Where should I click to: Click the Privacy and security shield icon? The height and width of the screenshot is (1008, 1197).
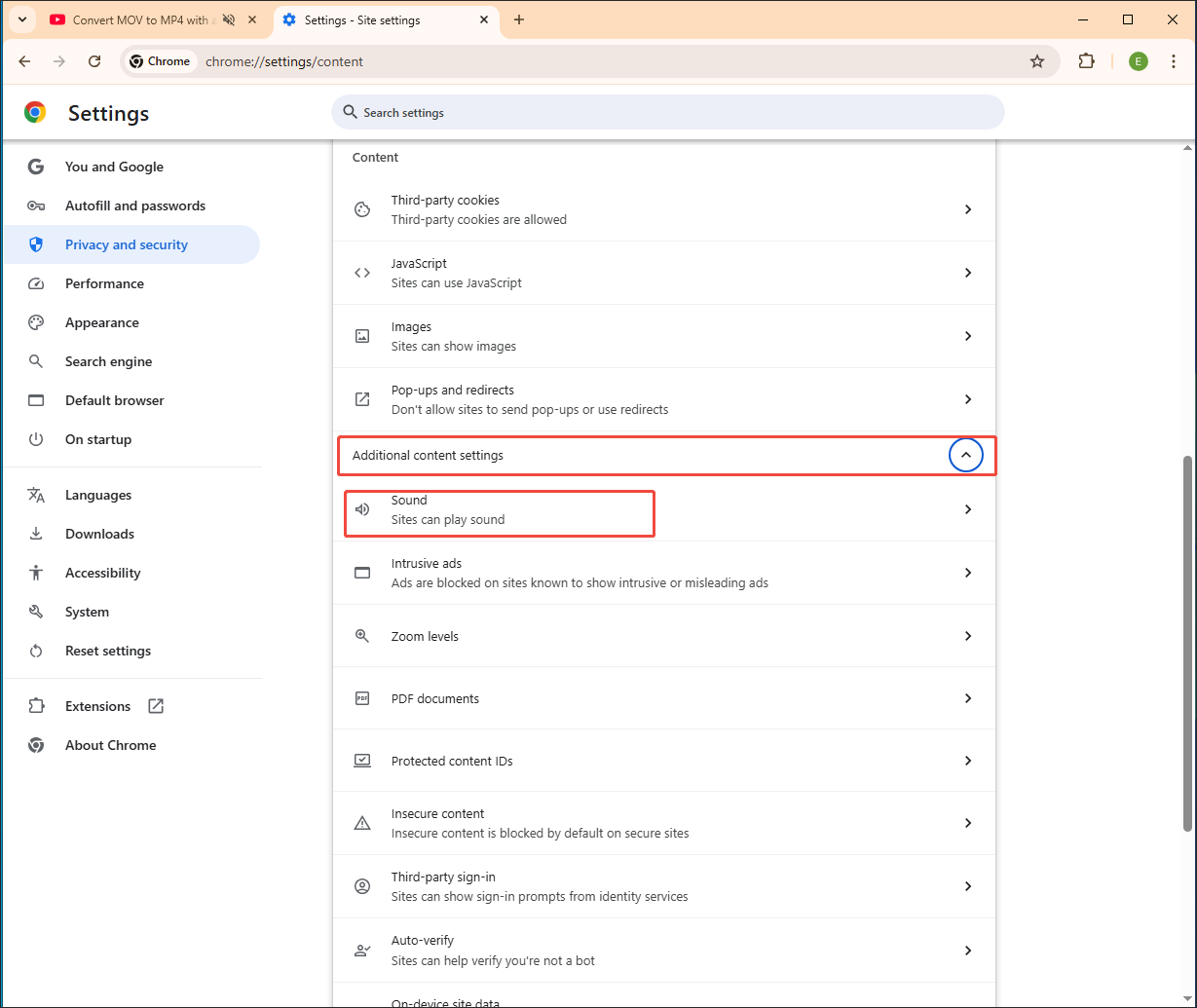tap(35, 244)
